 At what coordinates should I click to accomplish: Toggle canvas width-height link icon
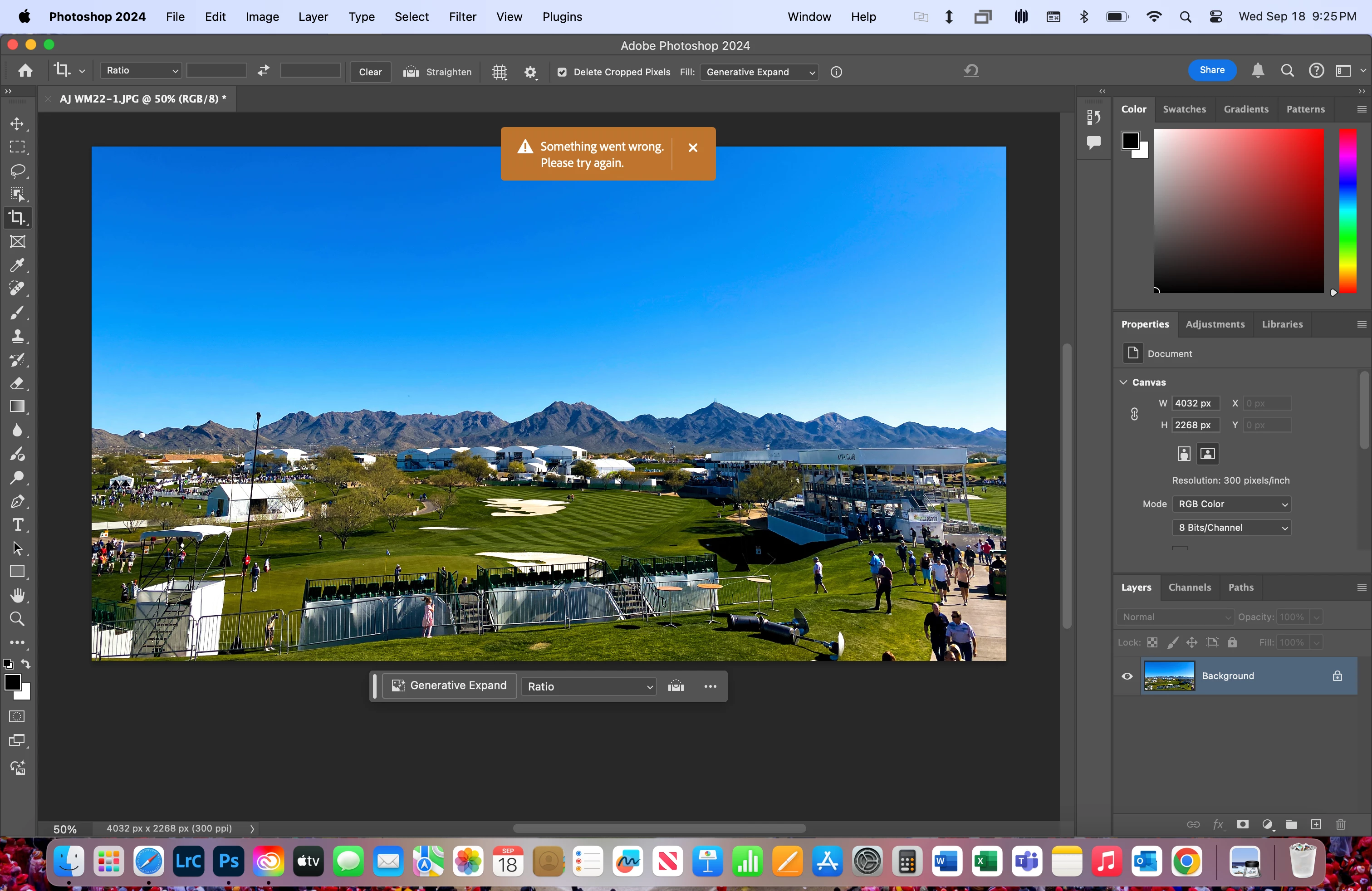point(1134,414)
